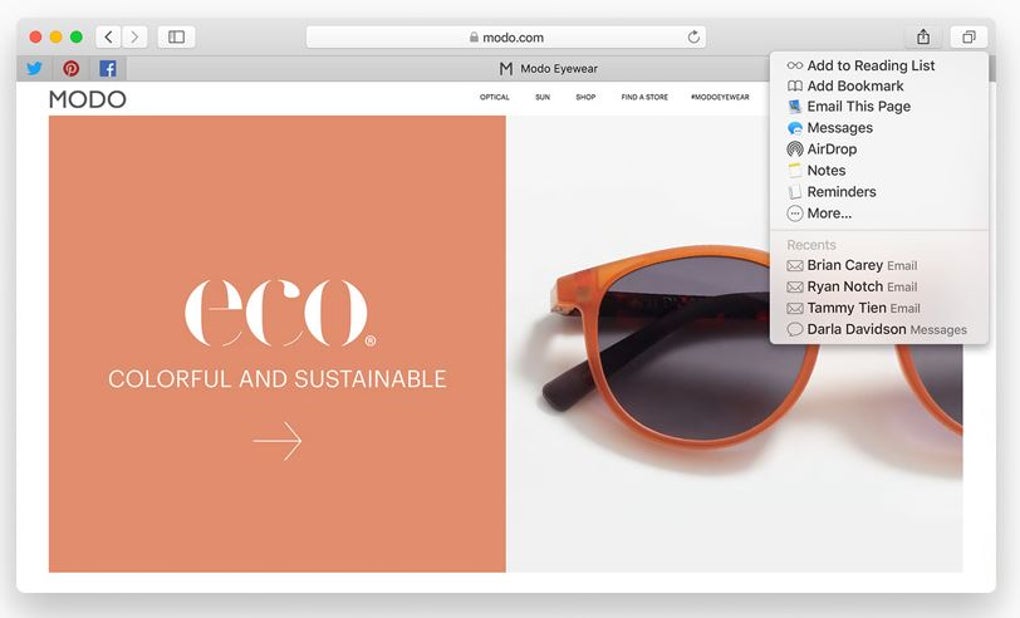Image resolution: width=1020 pixels, height=618 pixels.
Task: Send page to Notes
Action: (879, 170)
